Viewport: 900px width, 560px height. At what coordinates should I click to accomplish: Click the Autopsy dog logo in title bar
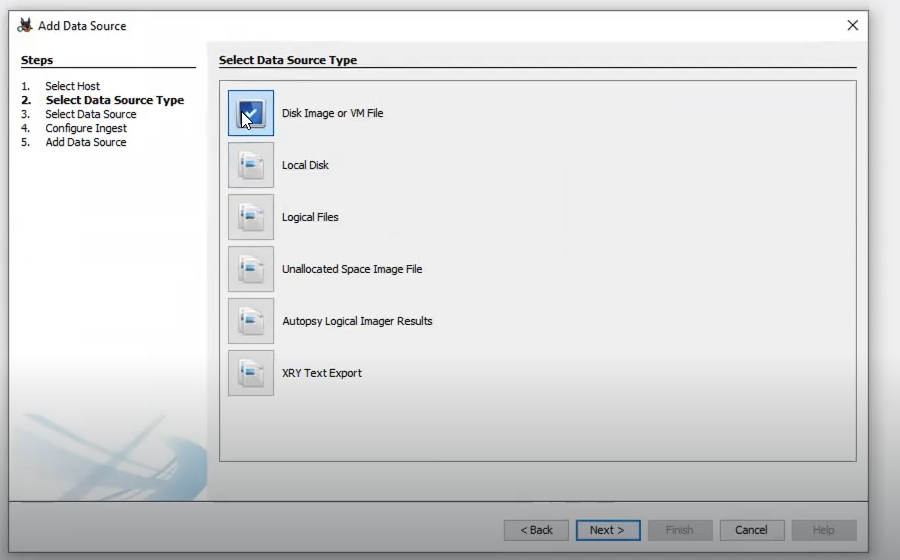25,26
